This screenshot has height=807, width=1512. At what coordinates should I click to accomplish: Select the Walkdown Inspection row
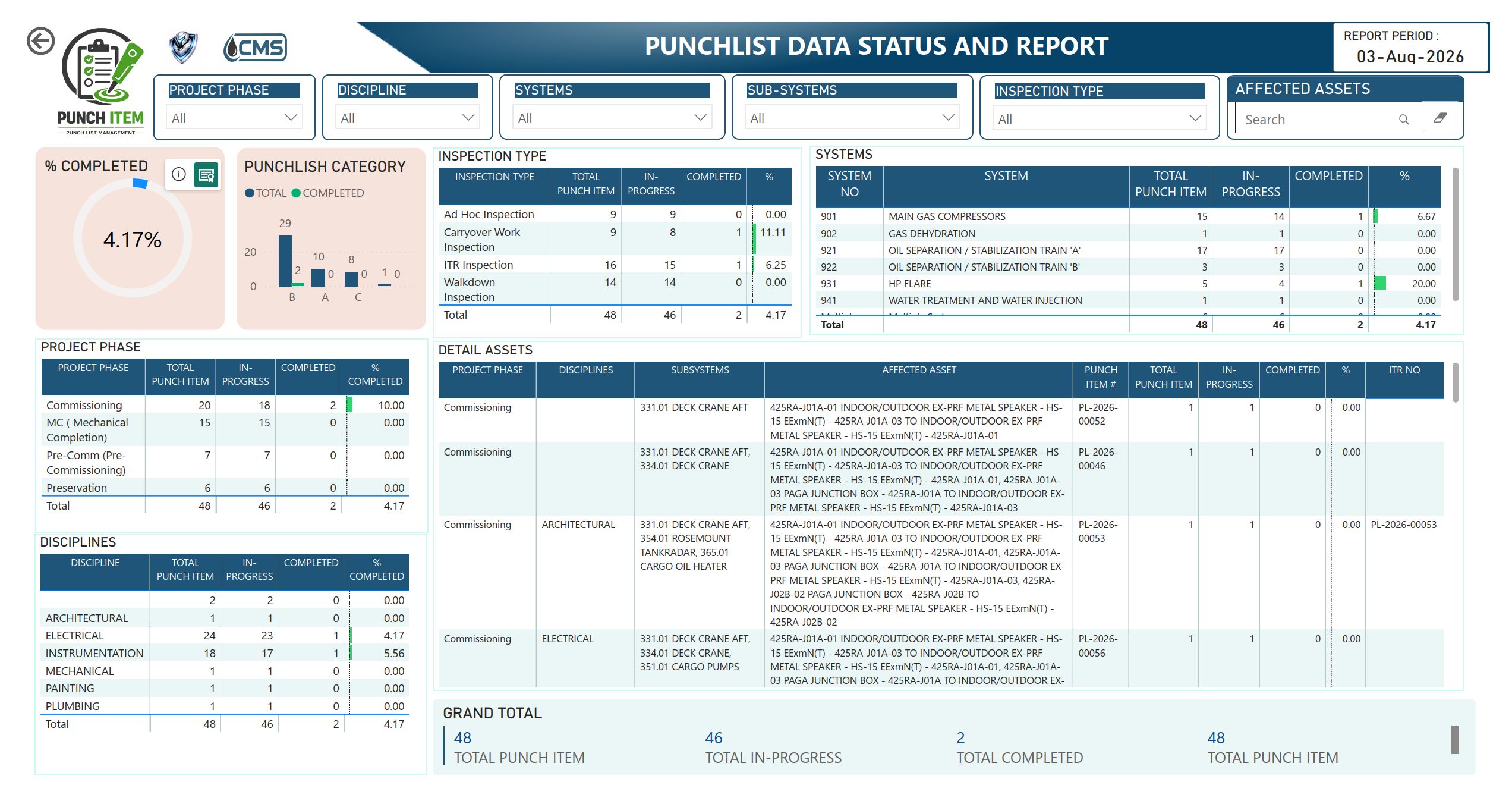[615, 289]
